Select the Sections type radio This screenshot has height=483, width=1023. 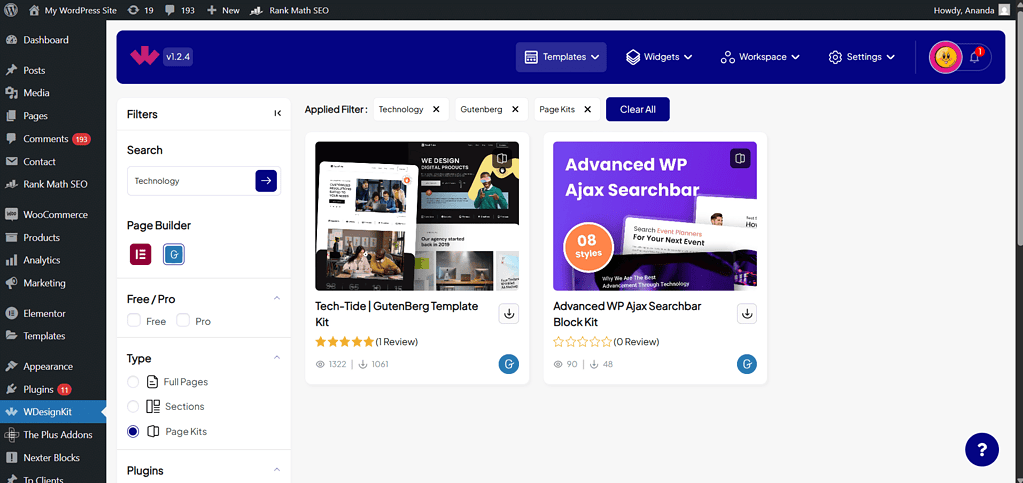pyautogui.click(x=133, y=407)
